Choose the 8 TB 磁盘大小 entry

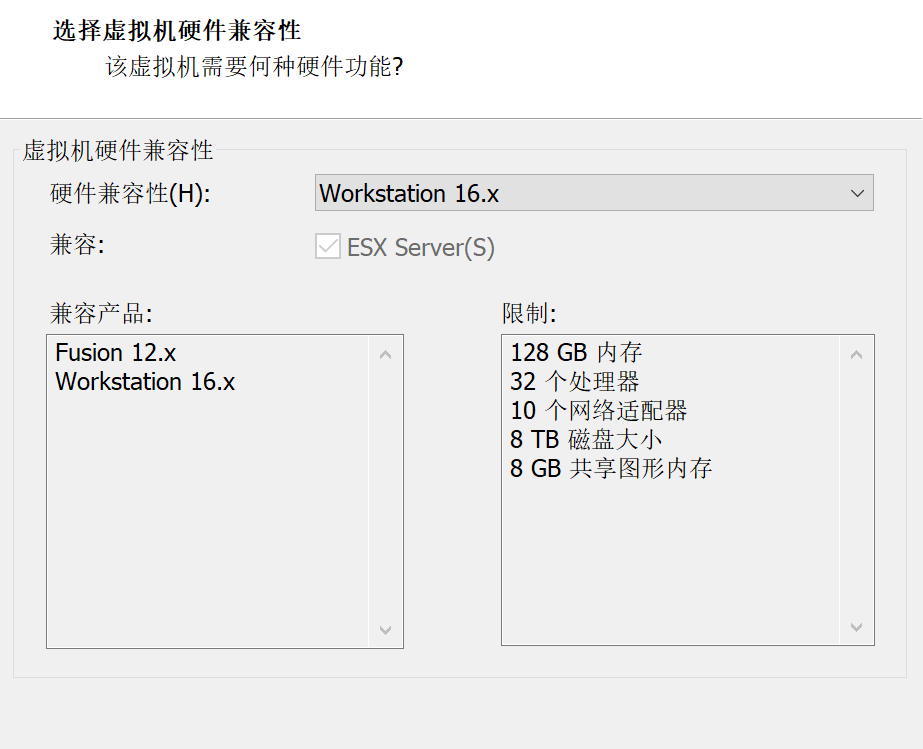[585, 440]
